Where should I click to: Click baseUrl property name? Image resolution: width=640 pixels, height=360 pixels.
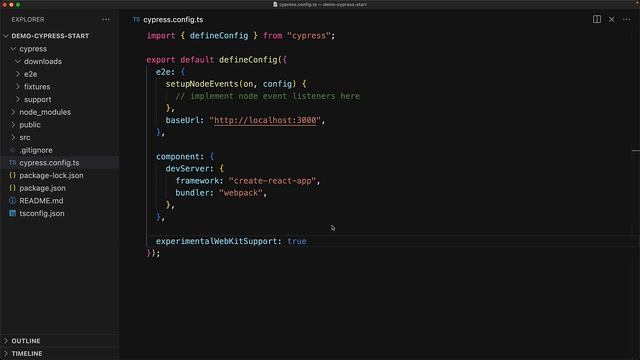point(182,120)
